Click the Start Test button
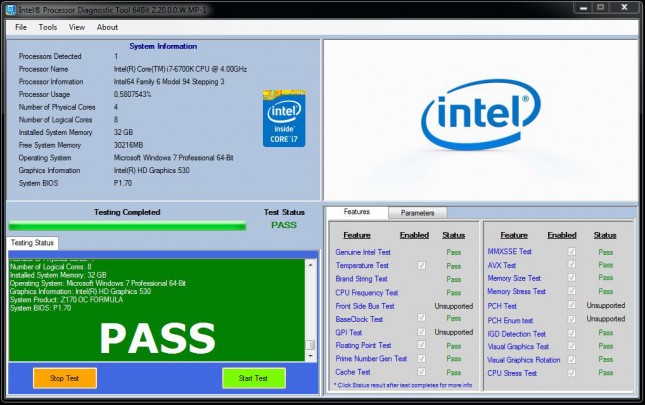This screenshot has height=405, width=645. (253, 378)
